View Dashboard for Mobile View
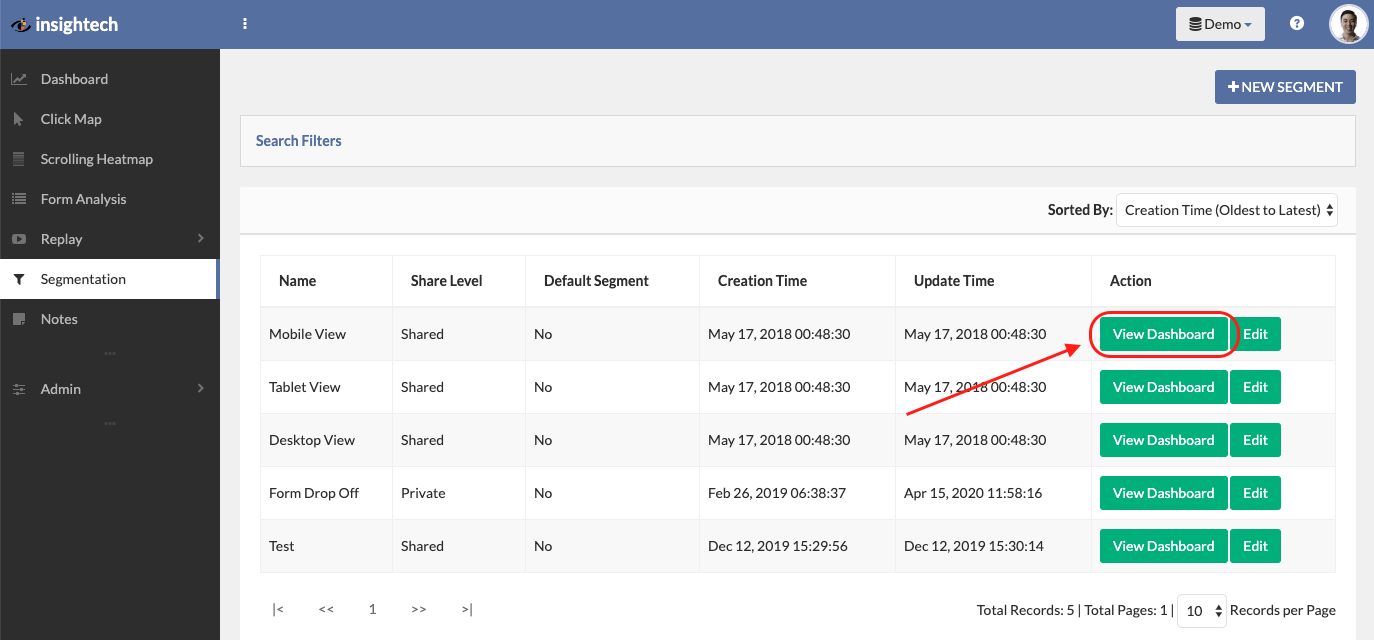The width and height of the screenshot is (1374, 640). pyautogui.click(x=1164, y=334)
